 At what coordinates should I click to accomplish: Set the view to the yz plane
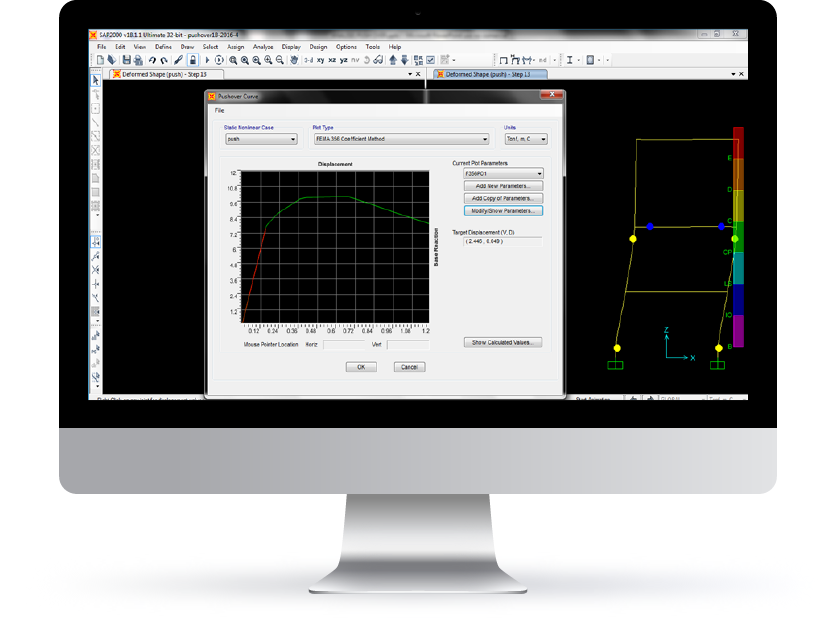[344, 60]
